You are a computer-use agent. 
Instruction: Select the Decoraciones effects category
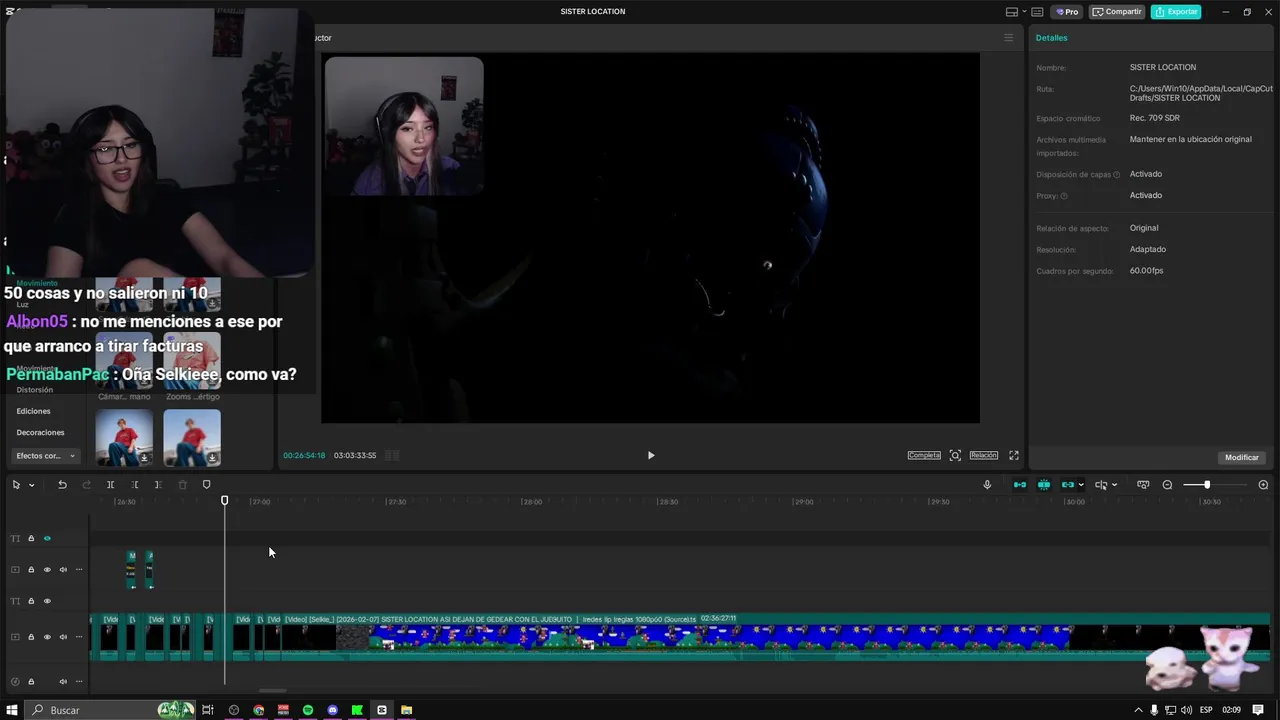coord(40,433)
